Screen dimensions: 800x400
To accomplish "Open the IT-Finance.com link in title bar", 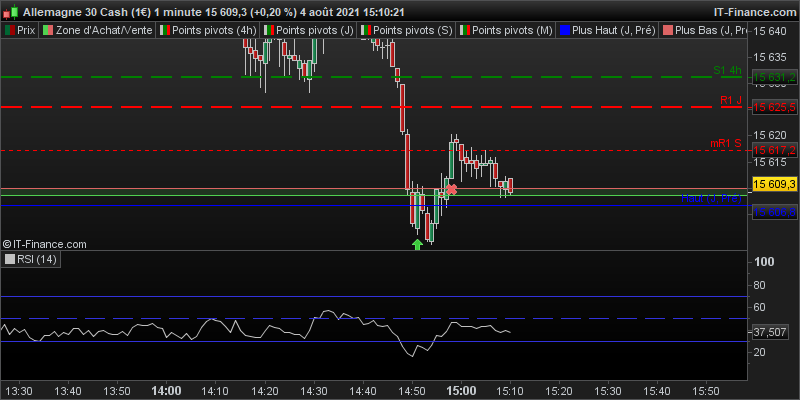I will (x=754, y=11).
